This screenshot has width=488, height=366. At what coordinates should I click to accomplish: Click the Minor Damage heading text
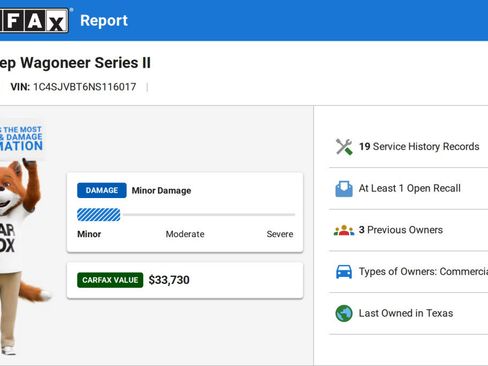(x=161, y=191)
